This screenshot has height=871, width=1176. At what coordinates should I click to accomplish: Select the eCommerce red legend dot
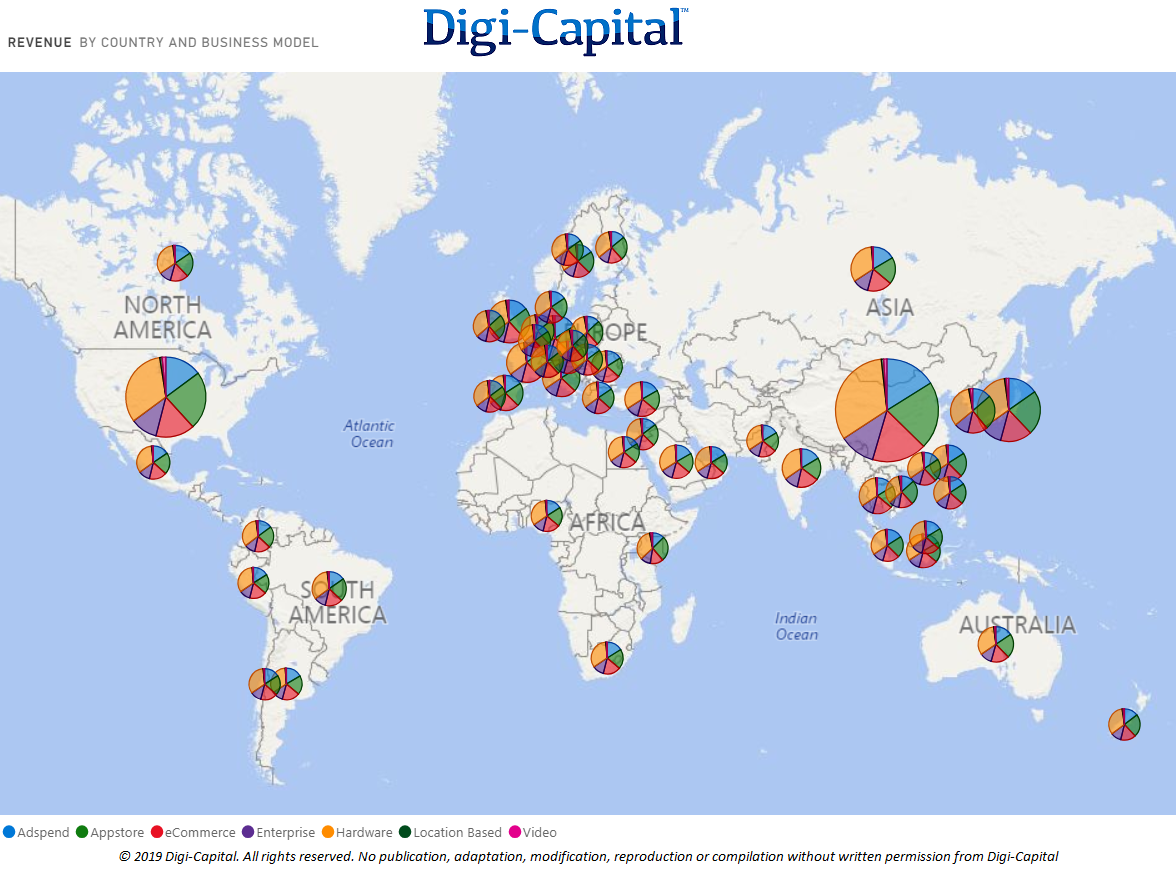point(157,832)
